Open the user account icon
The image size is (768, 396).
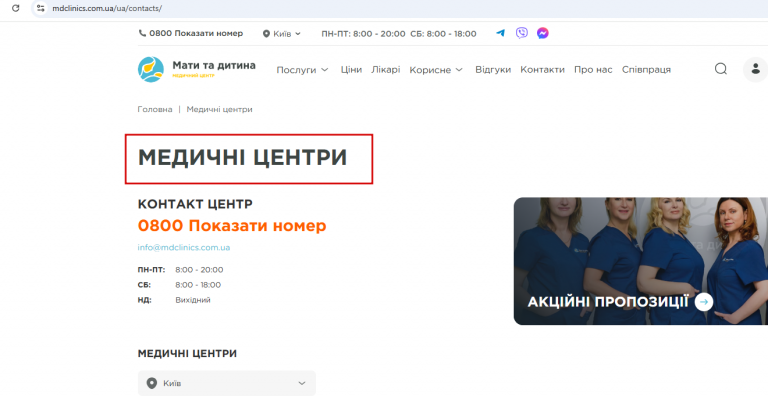coord(755,69)
